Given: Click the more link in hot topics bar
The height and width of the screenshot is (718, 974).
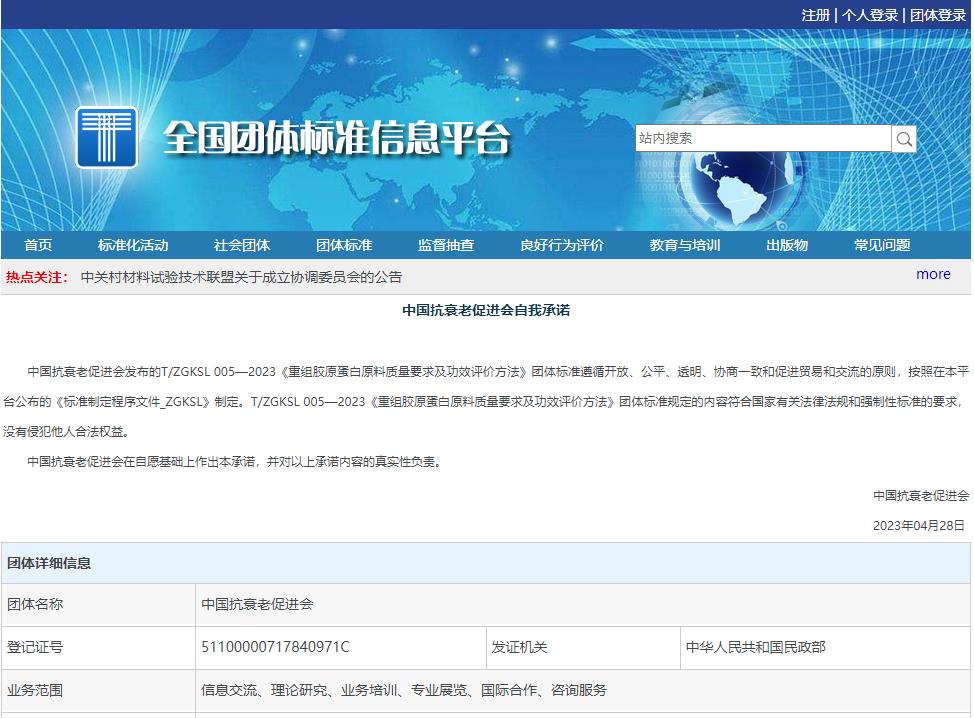Looking at the screenshot, I should pyautogui.click(x=933, y=275).
